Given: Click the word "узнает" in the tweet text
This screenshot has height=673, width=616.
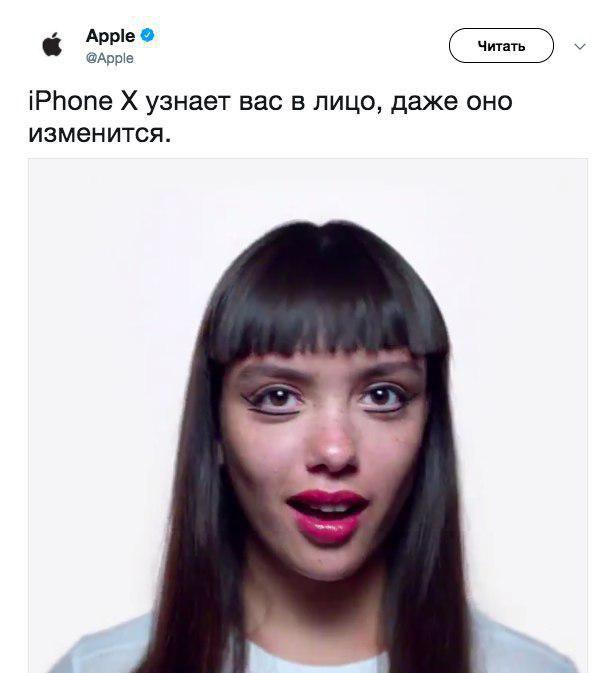Looking at the screenshot, I should 188,103.
